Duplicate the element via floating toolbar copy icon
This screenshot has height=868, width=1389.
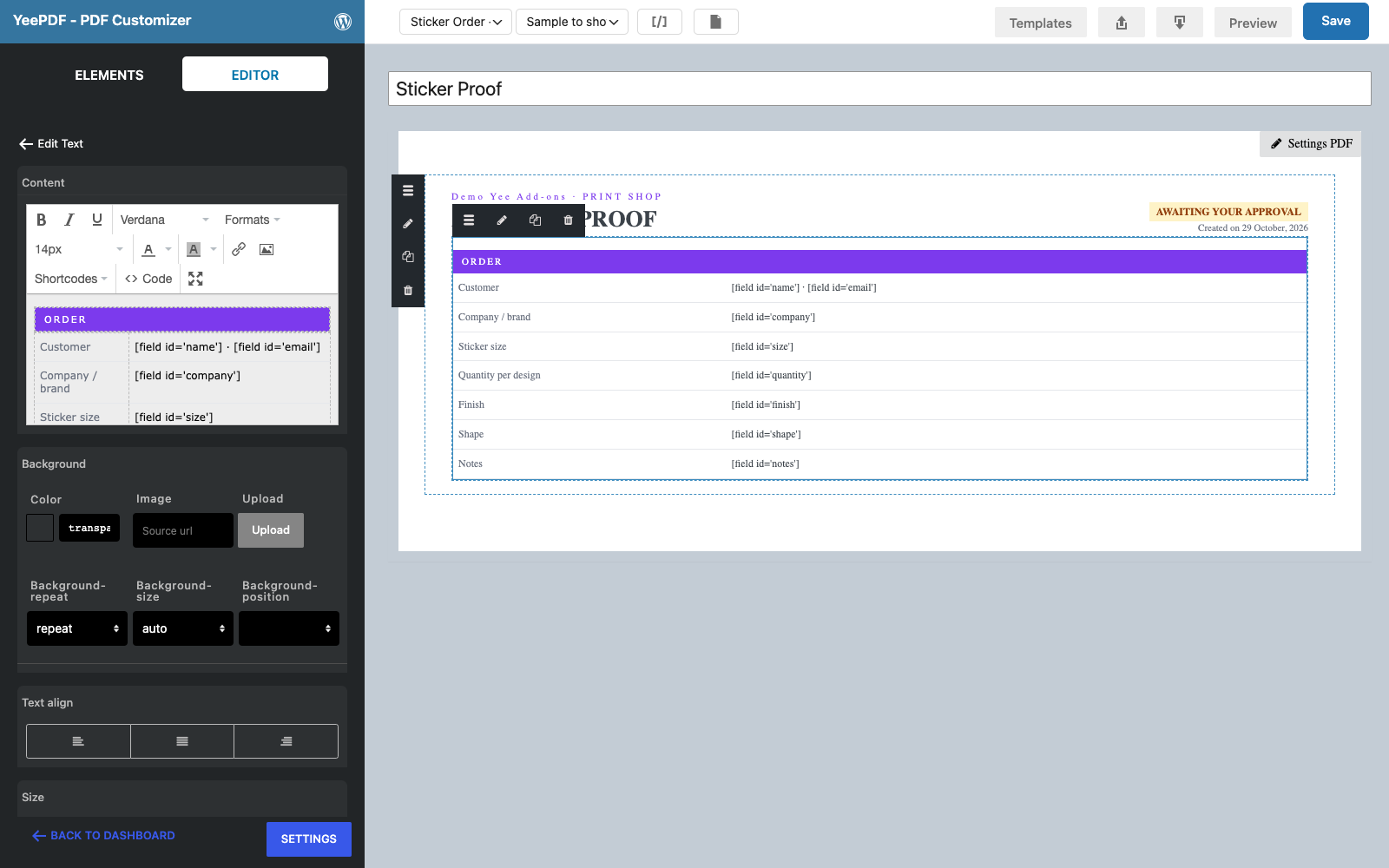(535, 220)
